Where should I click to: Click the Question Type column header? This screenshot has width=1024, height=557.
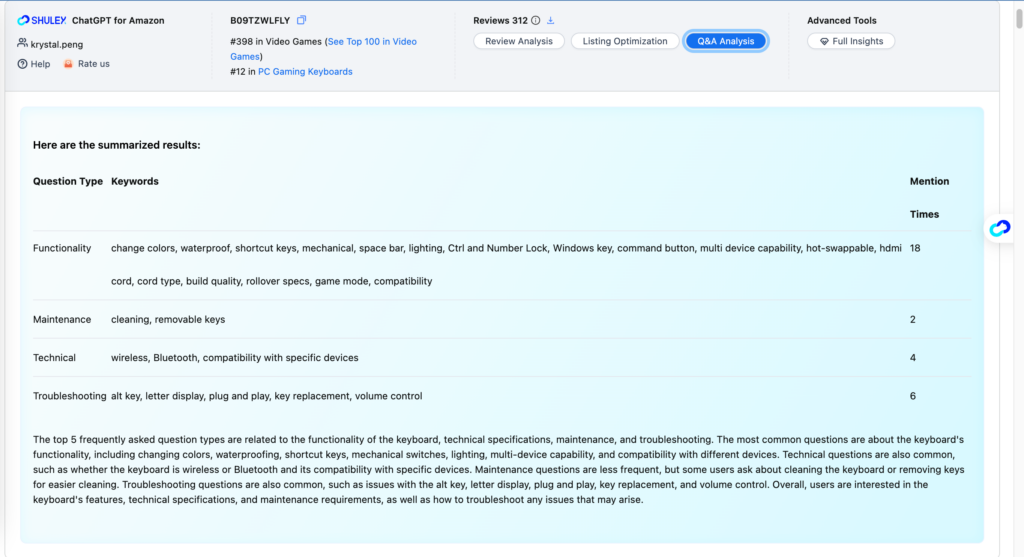point(68,182)
